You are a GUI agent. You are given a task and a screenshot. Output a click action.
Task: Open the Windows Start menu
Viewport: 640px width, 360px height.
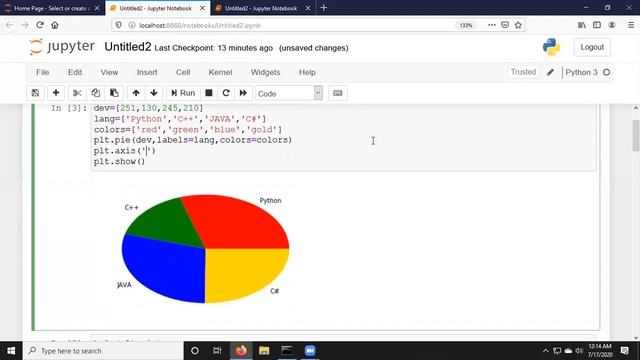[11, 351]
